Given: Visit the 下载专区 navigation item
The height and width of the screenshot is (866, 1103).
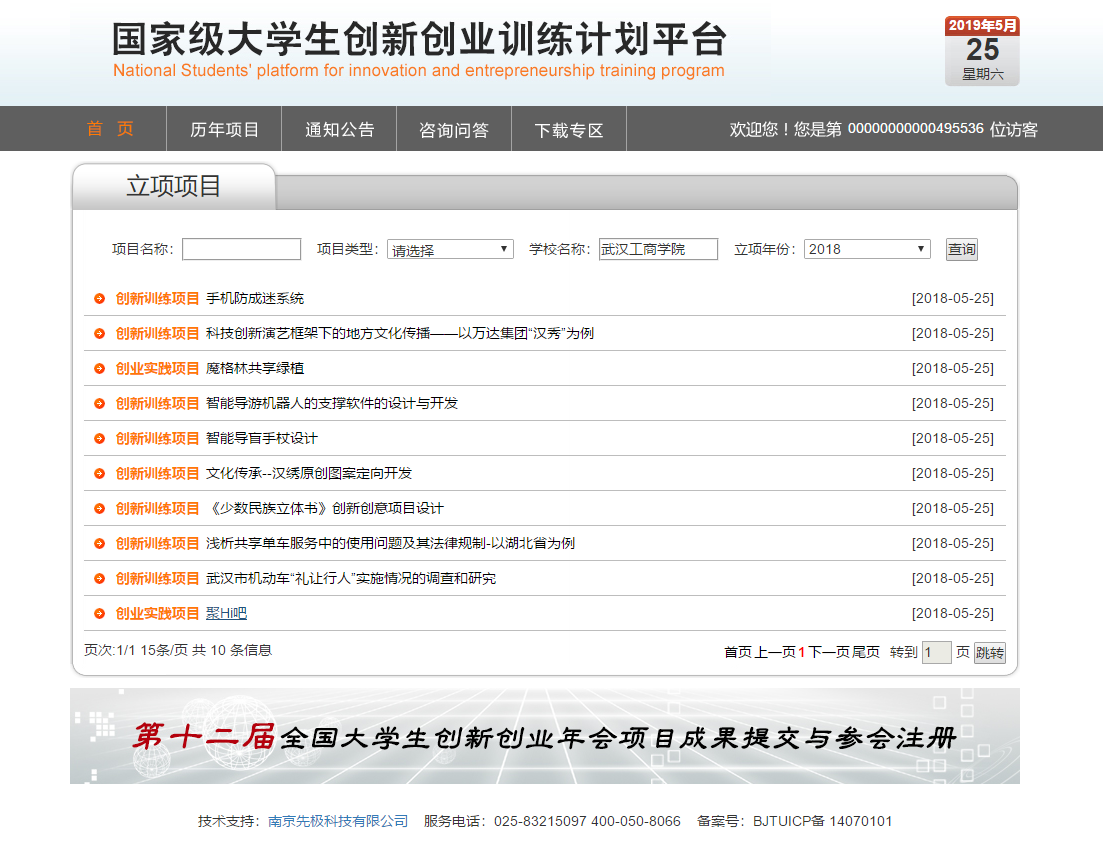Looking at the screenshot, I should point(568,130).
